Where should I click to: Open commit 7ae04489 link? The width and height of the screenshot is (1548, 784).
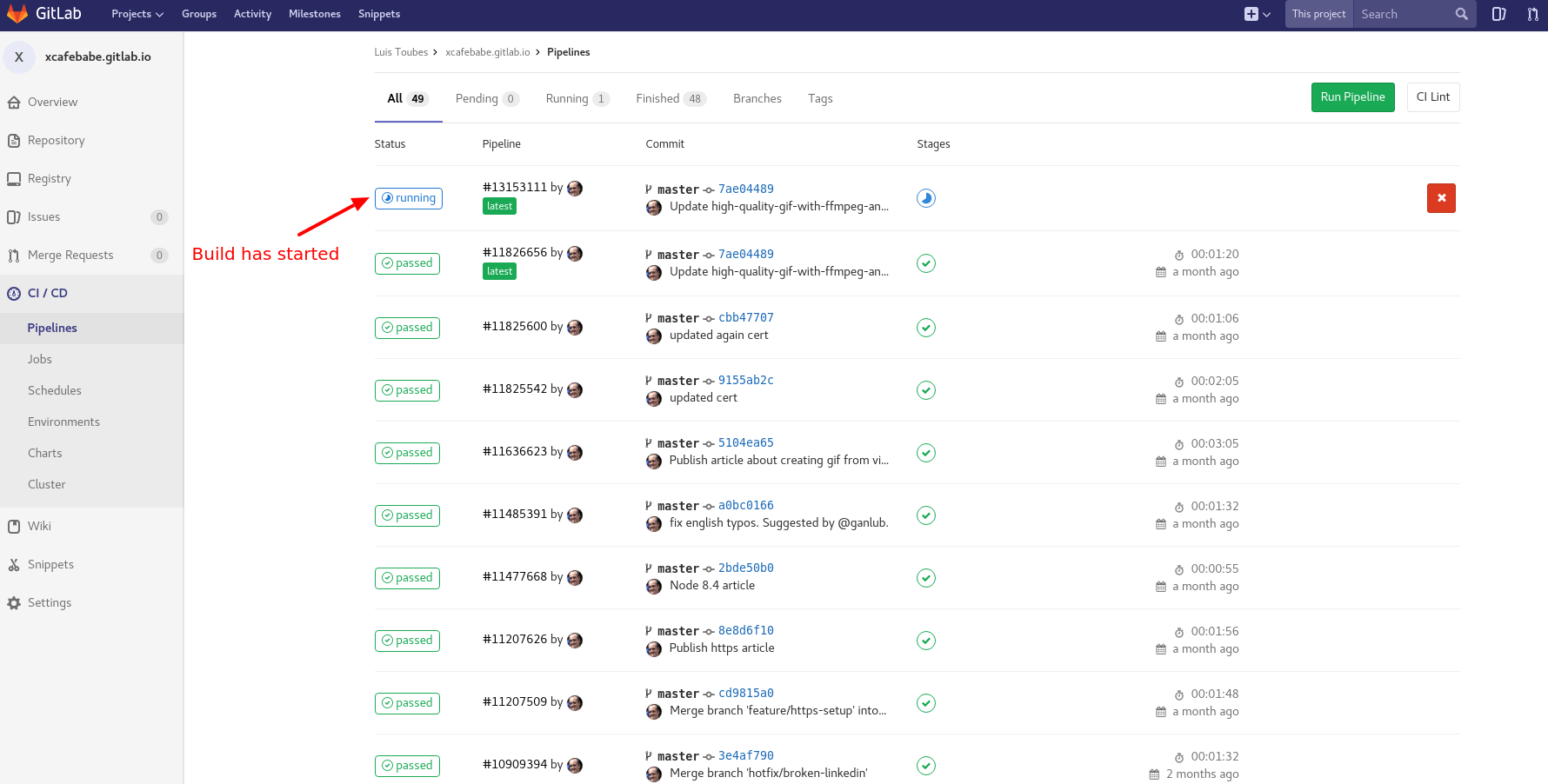(x=744, y=189)
